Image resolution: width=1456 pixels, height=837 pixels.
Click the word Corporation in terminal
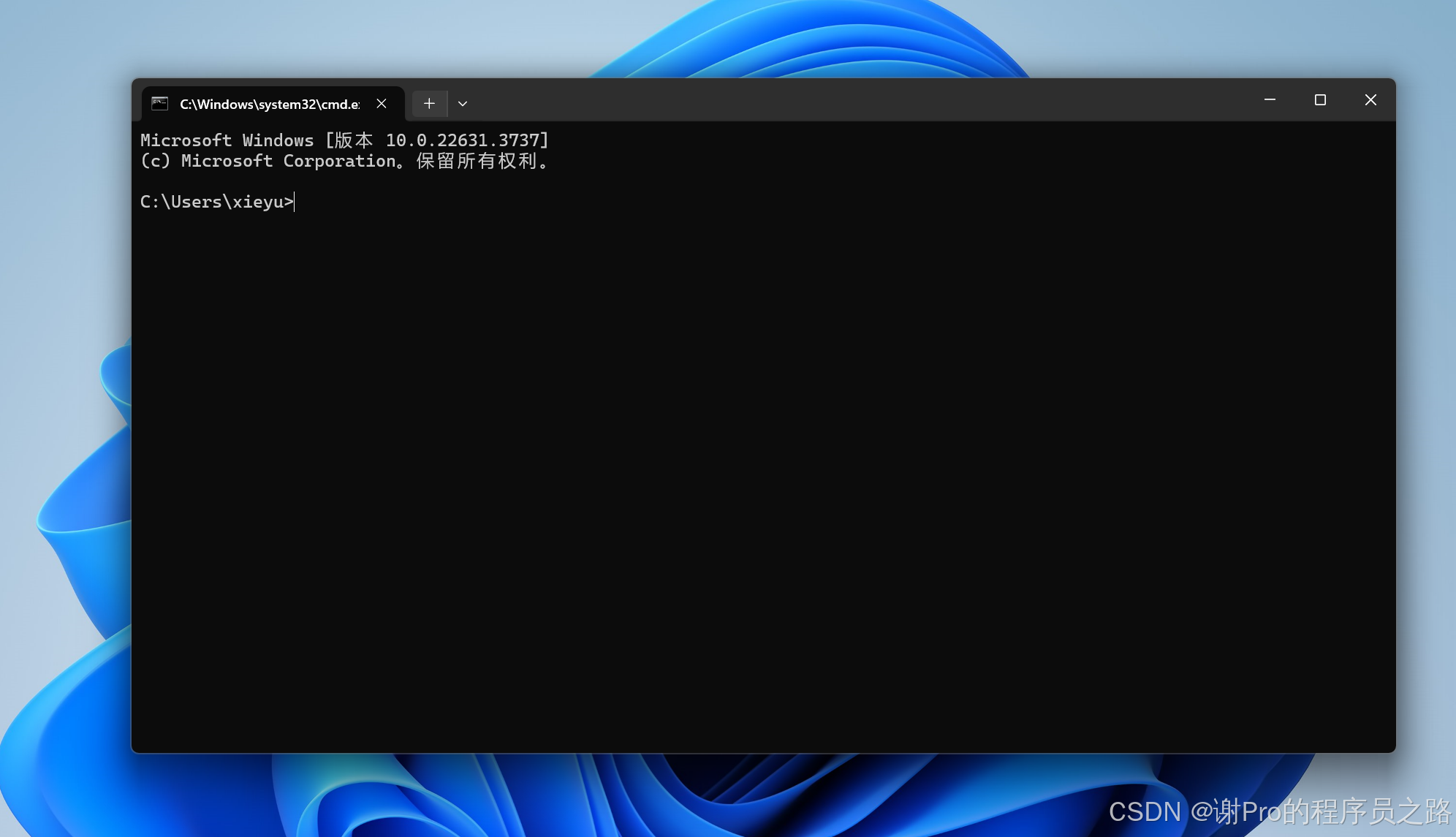tap(339, 161)
